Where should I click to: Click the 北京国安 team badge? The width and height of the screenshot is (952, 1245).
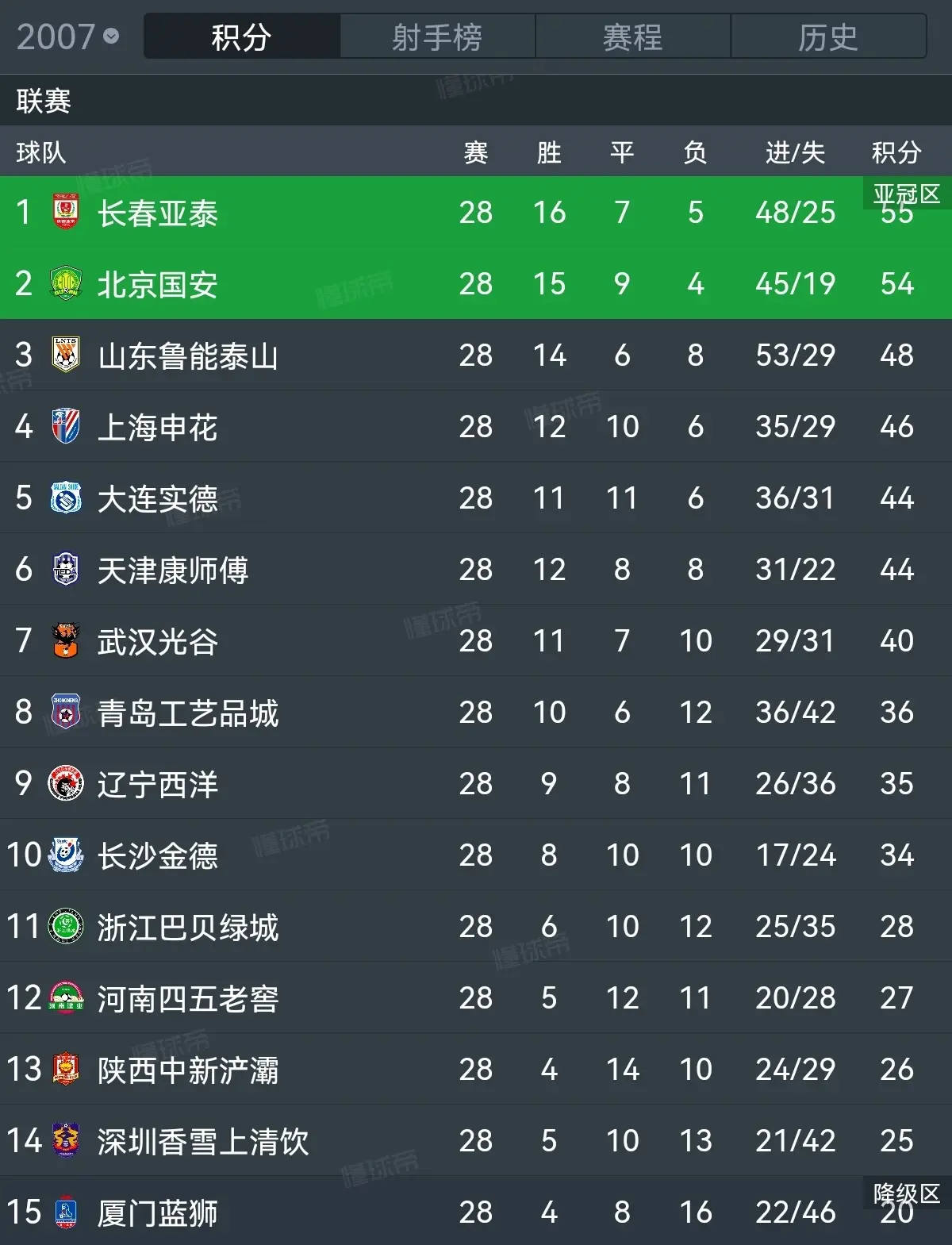[66, 283]
